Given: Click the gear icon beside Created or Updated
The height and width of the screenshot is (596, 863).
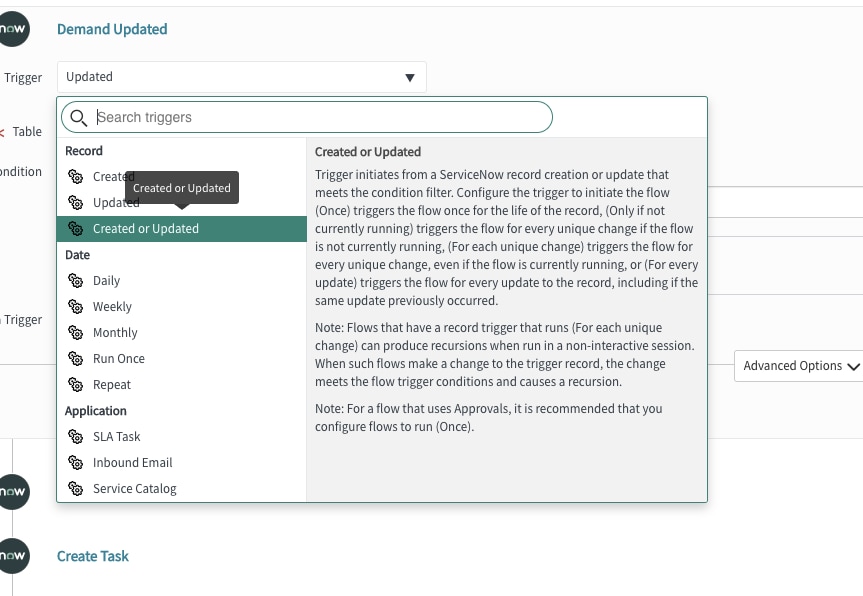Looking at the screenshot, I should click(75, 228).
